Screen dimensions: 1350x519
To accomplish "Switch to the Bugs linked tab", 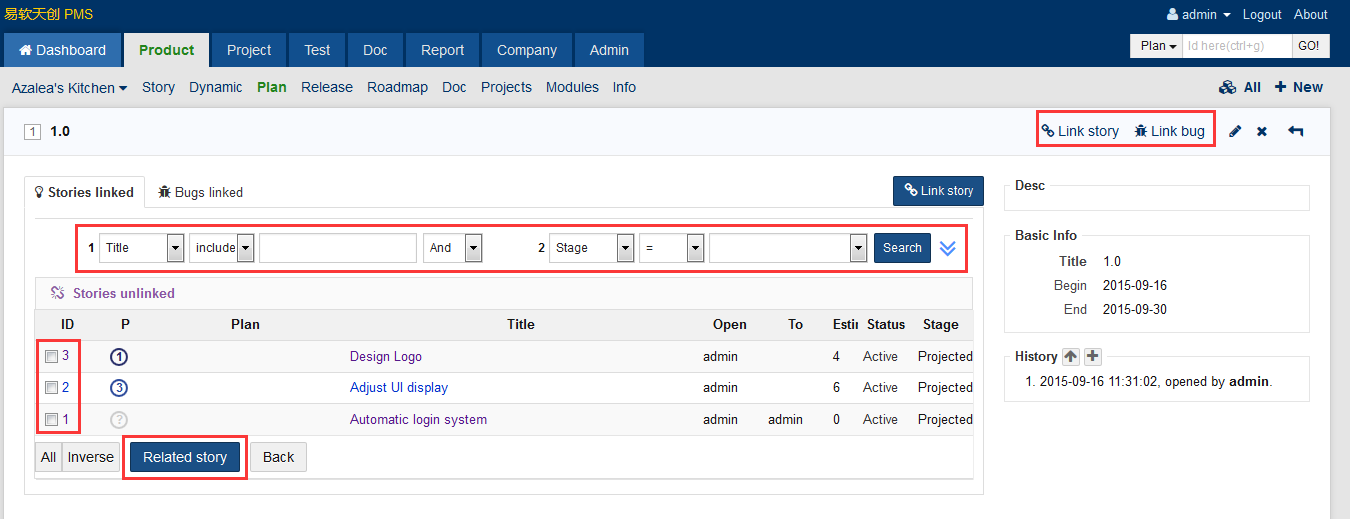I will (200, 192).
